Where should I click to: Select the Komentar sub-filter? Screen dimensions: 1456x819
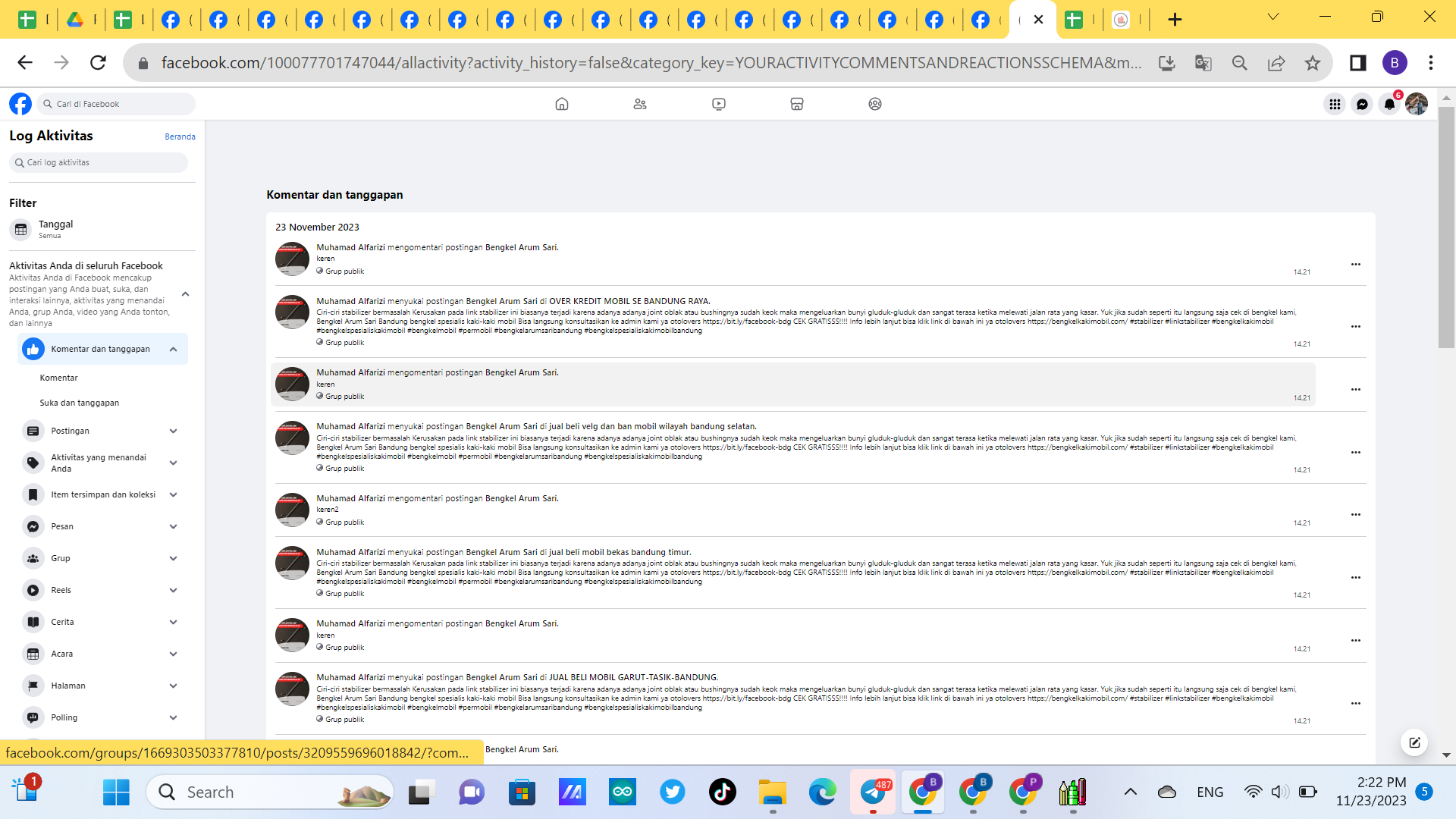[x=59, y=378]
